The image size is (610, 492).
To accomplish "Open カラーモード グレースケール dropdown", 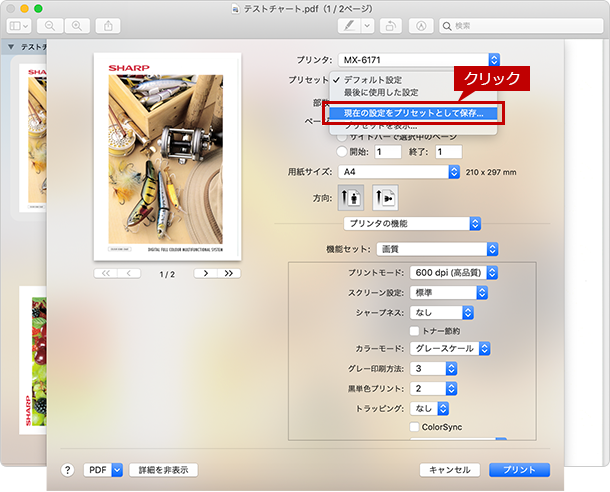I will [x=450, y=348].
